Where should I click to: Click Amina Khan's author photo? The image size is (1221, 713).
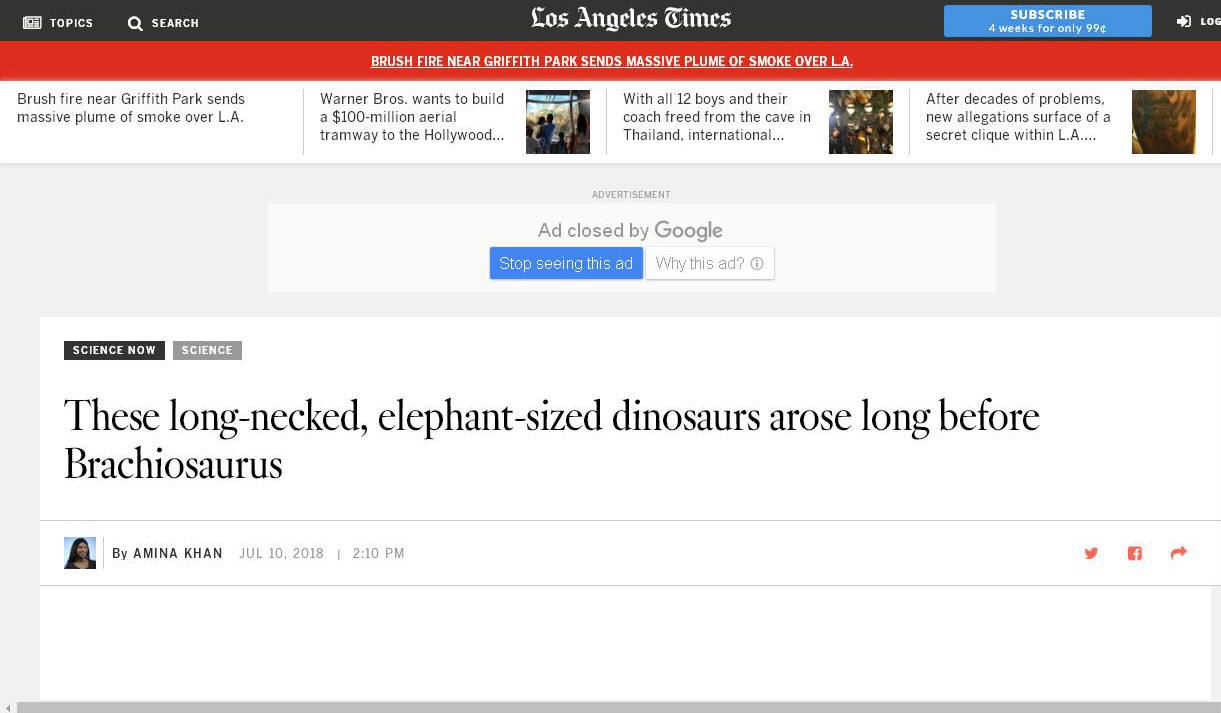point(80,553)
